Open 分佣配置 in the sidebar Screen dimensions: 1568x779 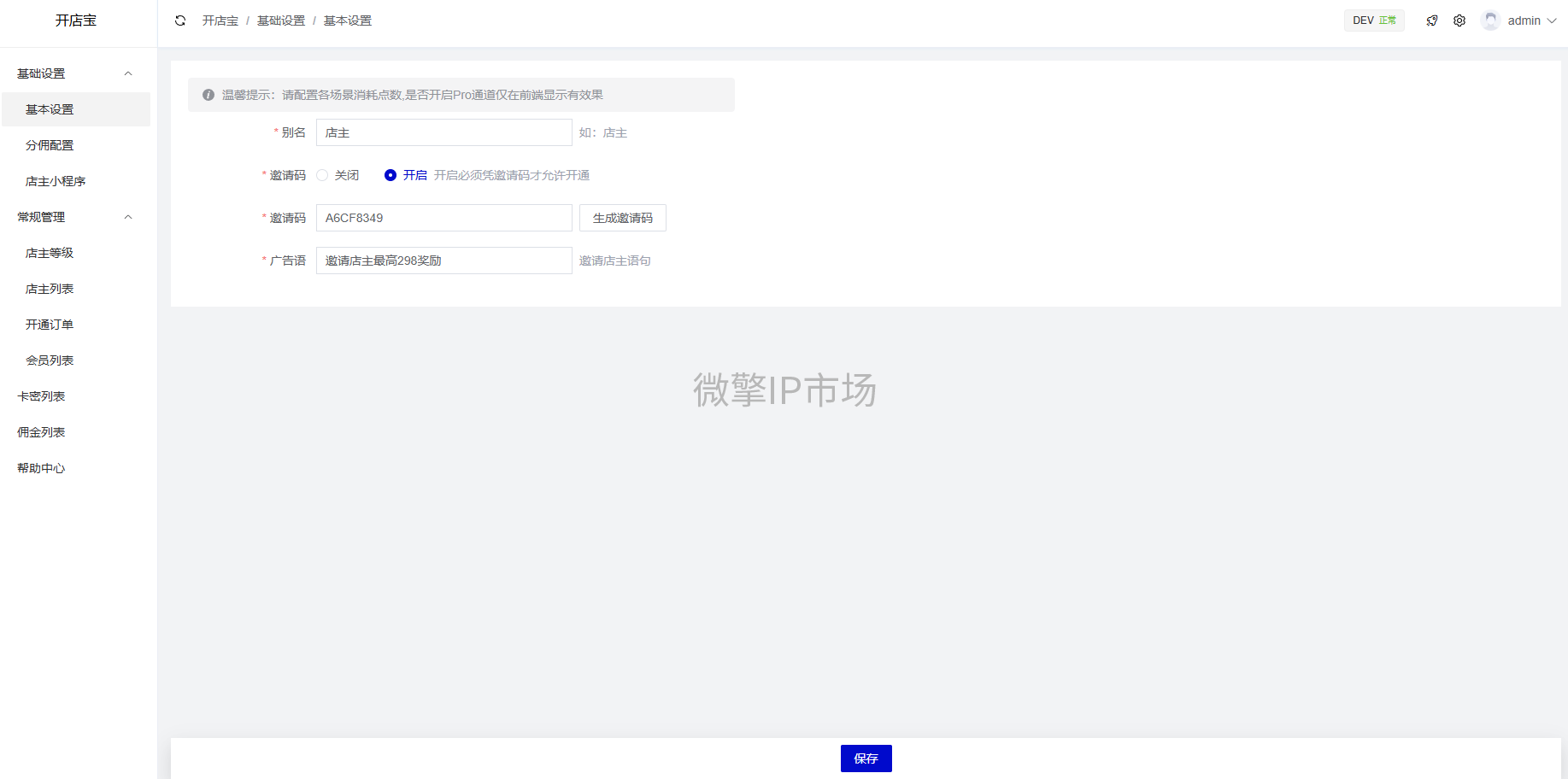click(50, 145)
